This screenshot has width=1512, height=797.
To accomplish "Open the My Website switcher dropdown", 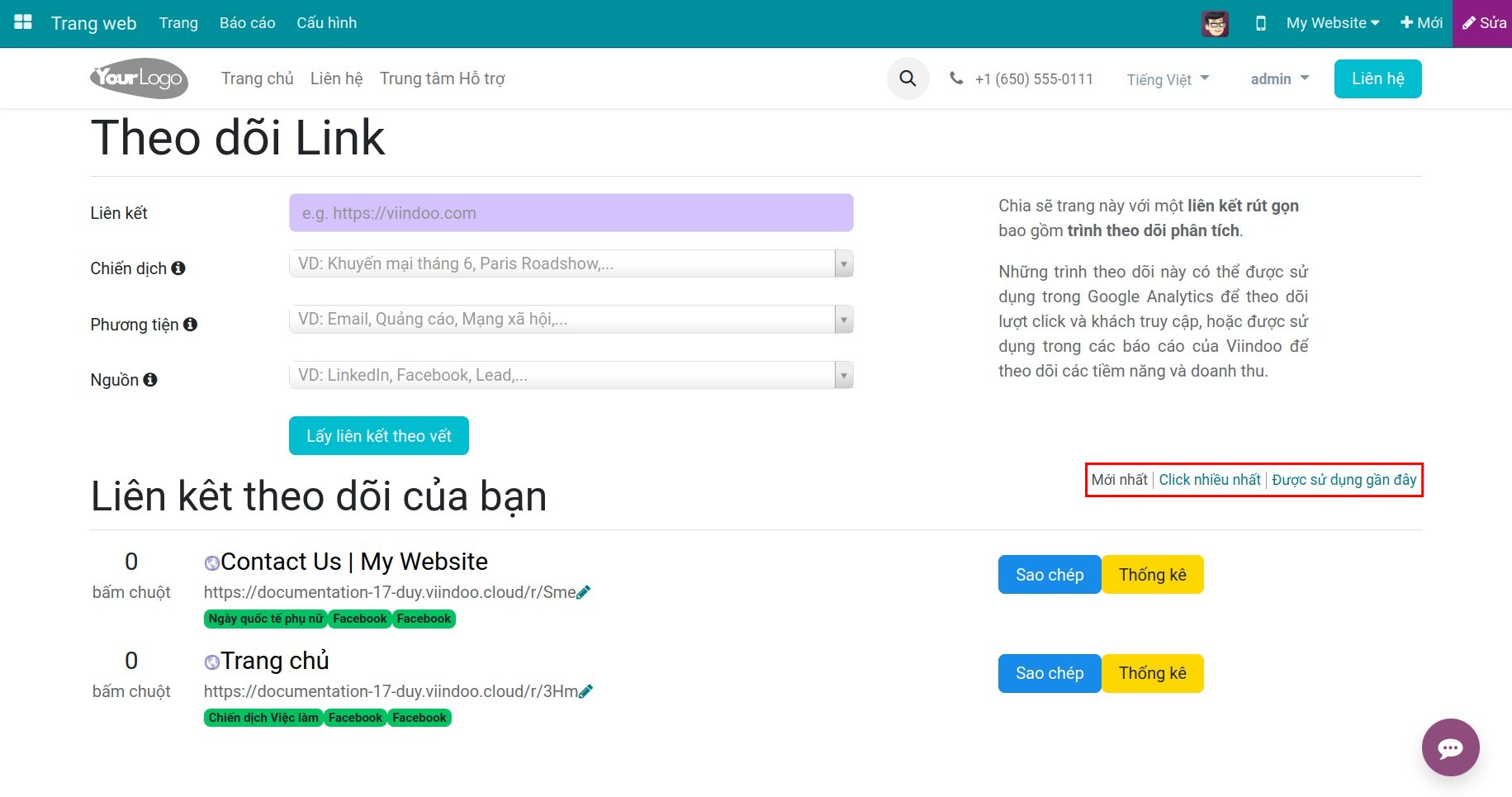I will click(1333, 23).
